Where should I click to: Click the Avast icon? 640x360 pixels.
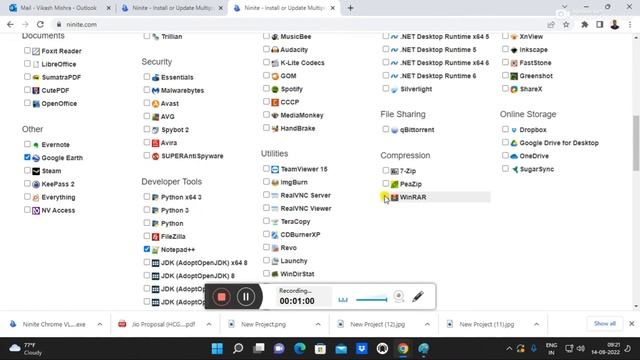click(156, 104)
